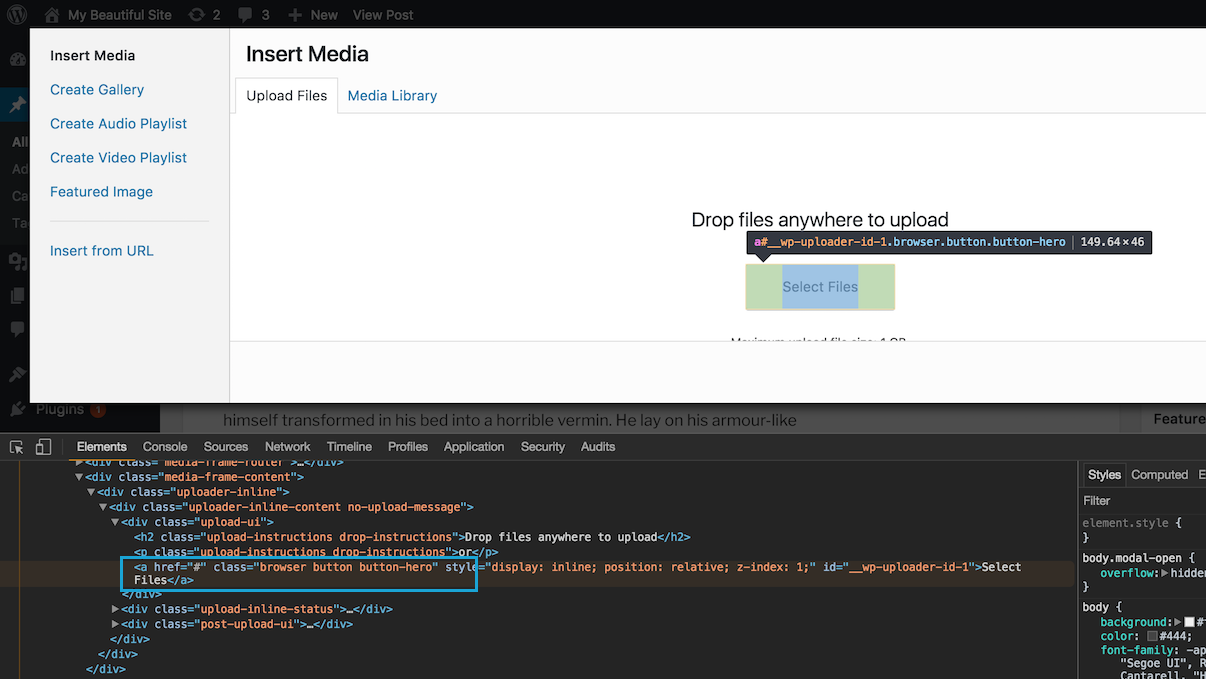The width and height of the screenshot is (1206, 679).
Task: Open the DevTools Network tab
Action: point(288,447)
